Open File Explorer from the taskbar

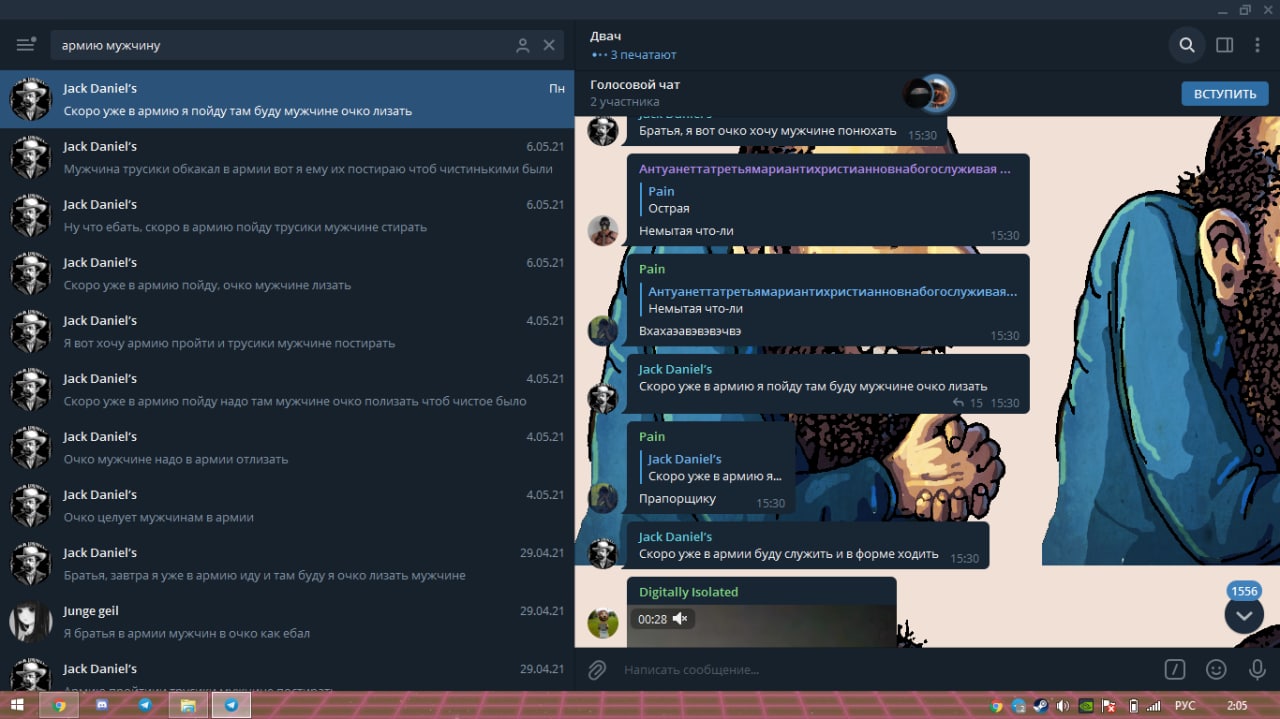[187, 705]
